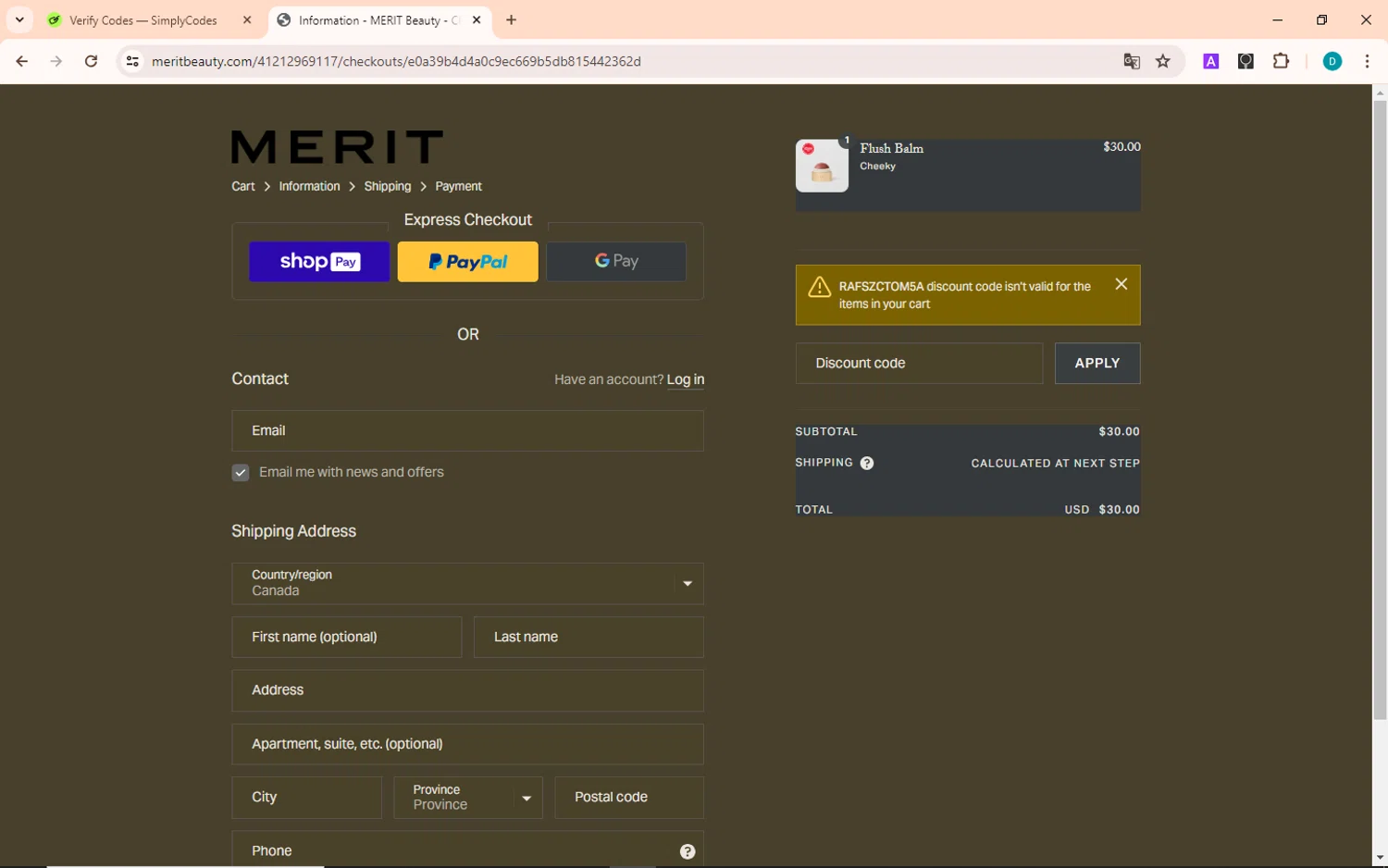Click scrollbar down arrow

point(1380,858)
